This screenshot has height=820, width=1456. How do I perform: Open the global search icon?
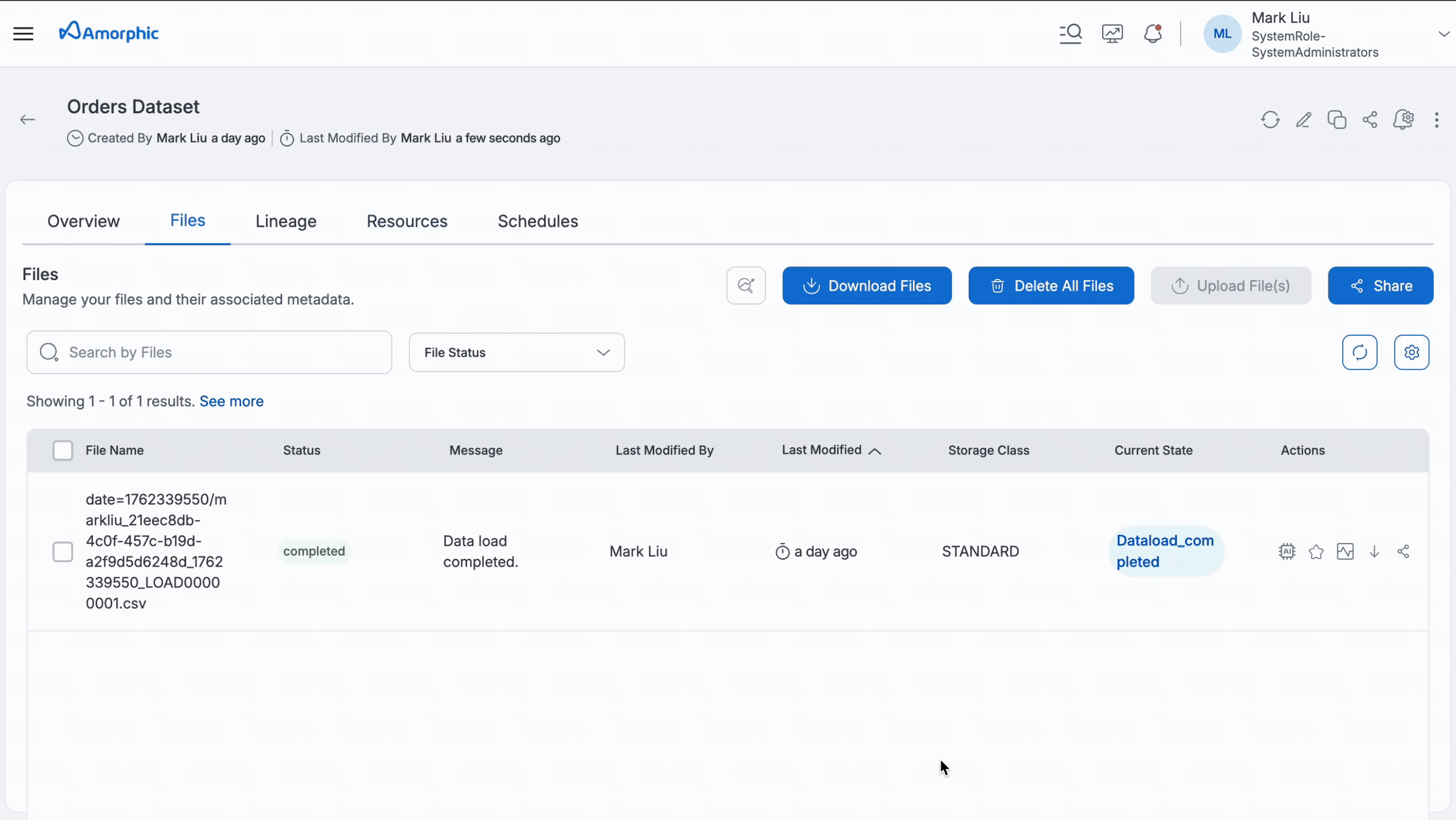click(1070, 34)
